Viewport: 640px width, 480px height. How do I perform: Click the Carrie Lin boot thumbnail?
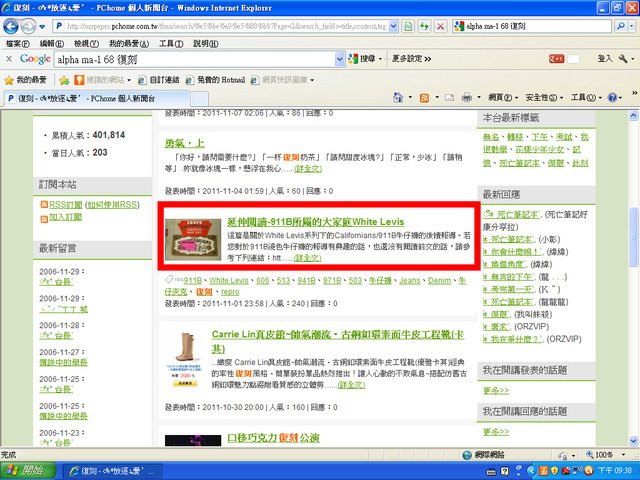point(184,359)
